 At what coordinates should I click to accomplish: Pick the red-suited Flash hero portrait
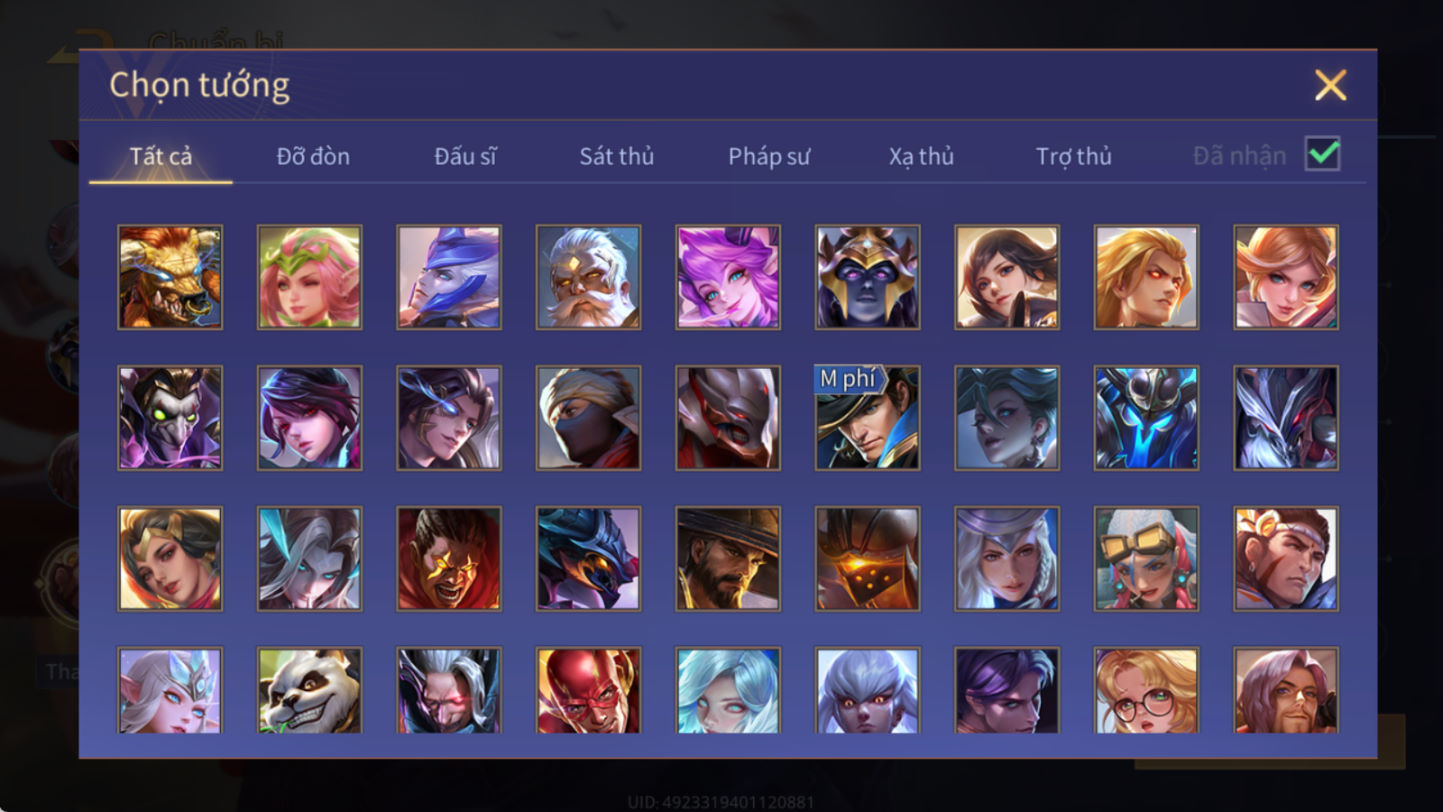pos(588,690)
